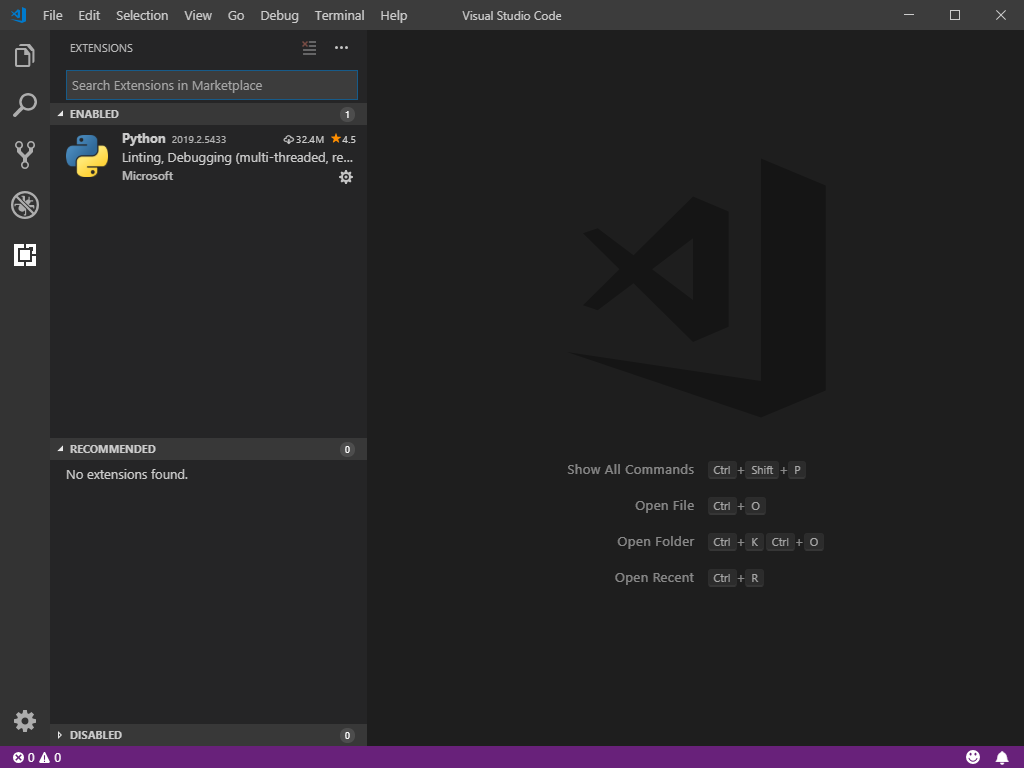Click the Clear Extensions Input icon

(310, 48)
